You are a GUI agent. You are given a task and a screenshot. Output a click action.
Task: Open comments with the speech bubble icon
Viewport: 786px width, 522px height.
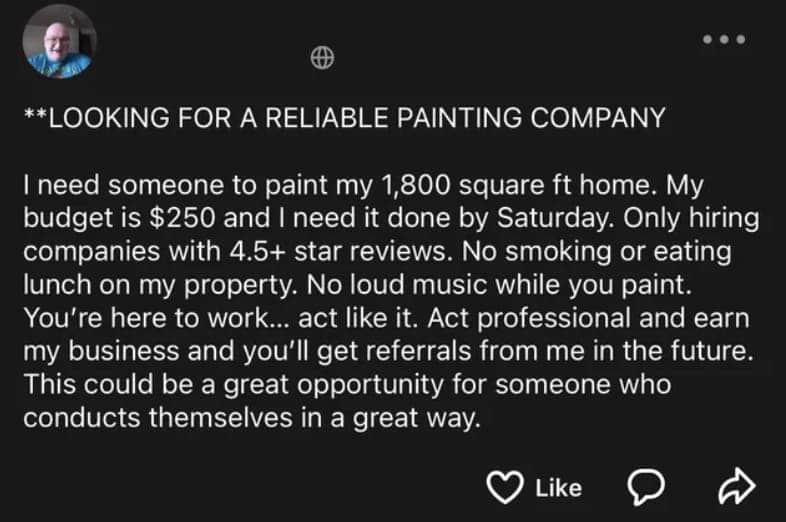point(649,486)
